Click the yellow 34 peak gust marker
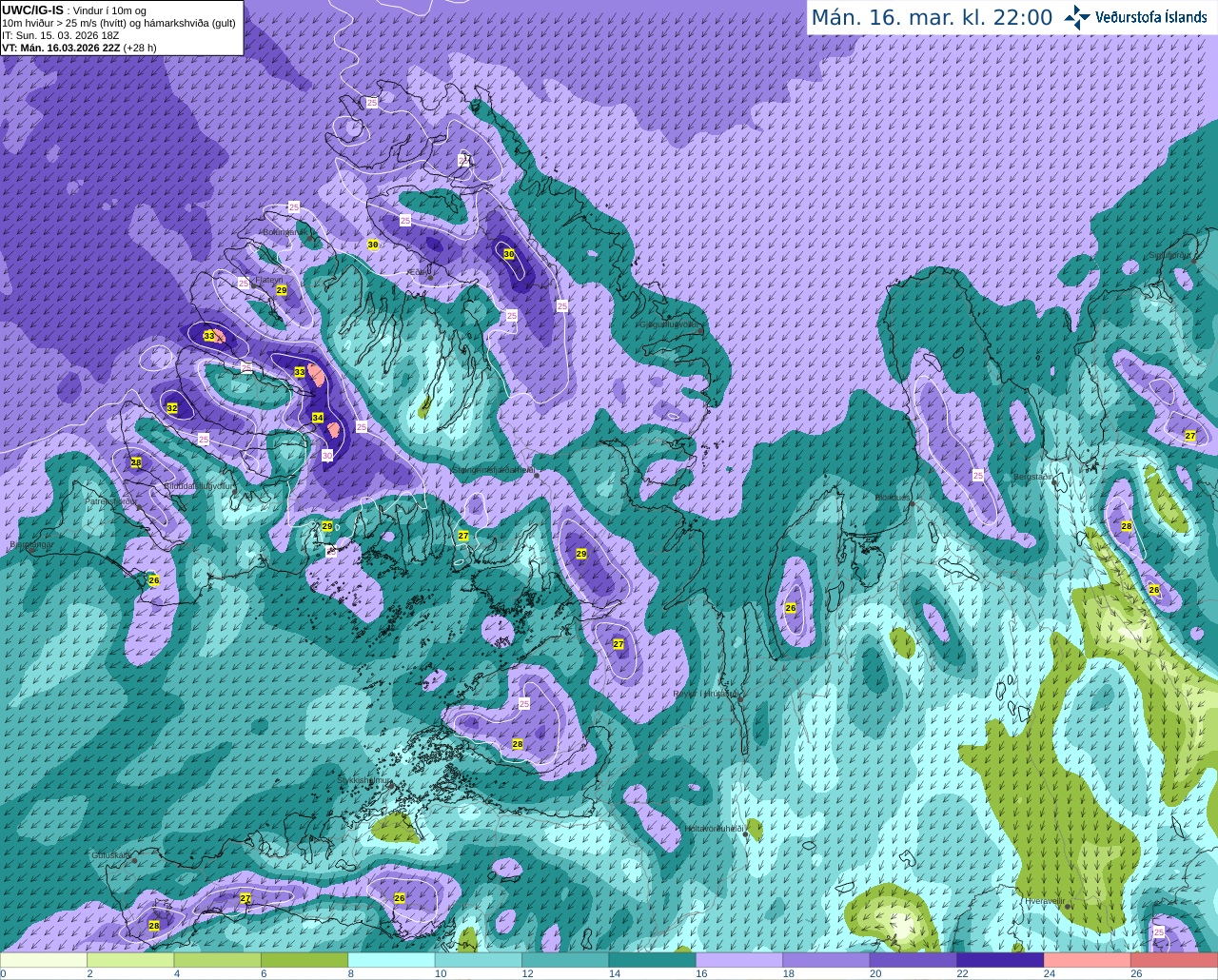1218x980 pixels. point(318,418)
